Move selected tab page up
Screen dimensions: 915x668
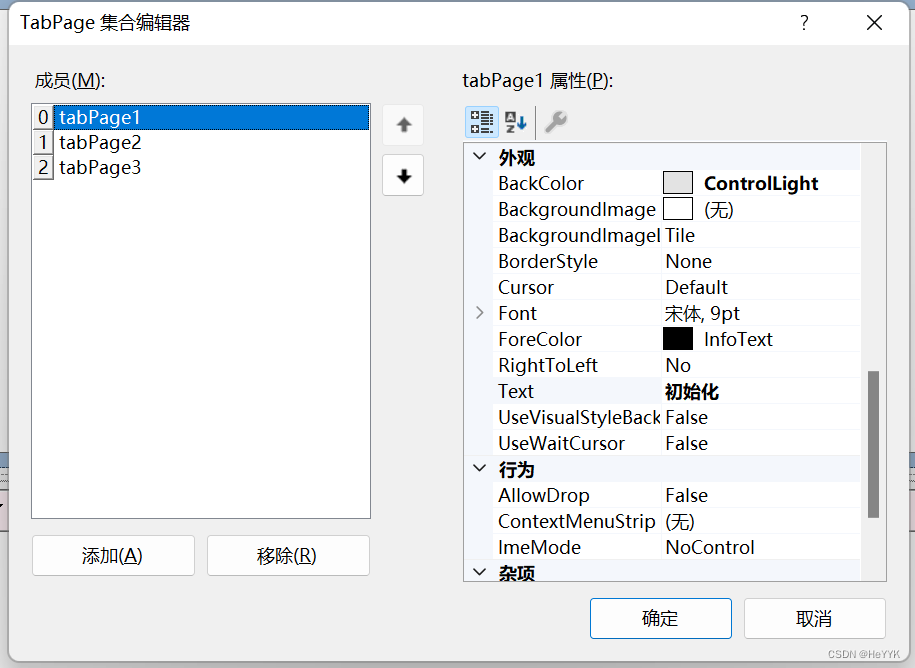click(403, 125)
